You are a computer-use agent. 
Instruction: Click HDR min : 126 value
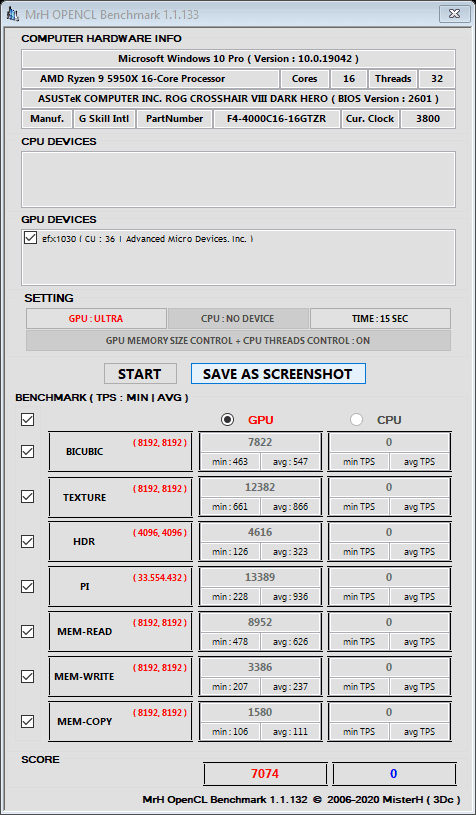pyautogui.click(x=230, y=551)
